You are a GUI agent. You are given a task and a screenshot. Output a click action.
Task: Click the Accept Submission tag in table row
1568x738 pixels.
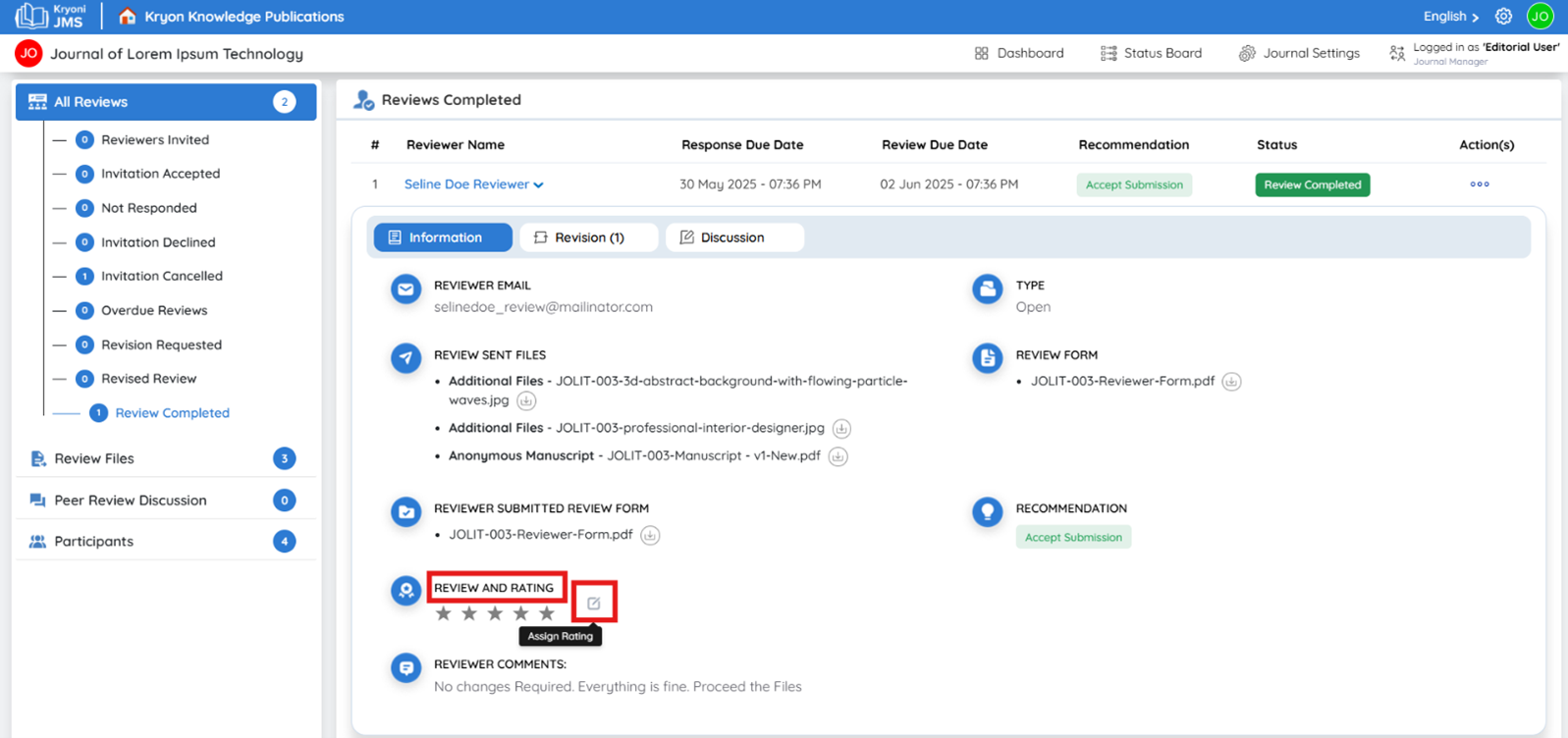1134,184
